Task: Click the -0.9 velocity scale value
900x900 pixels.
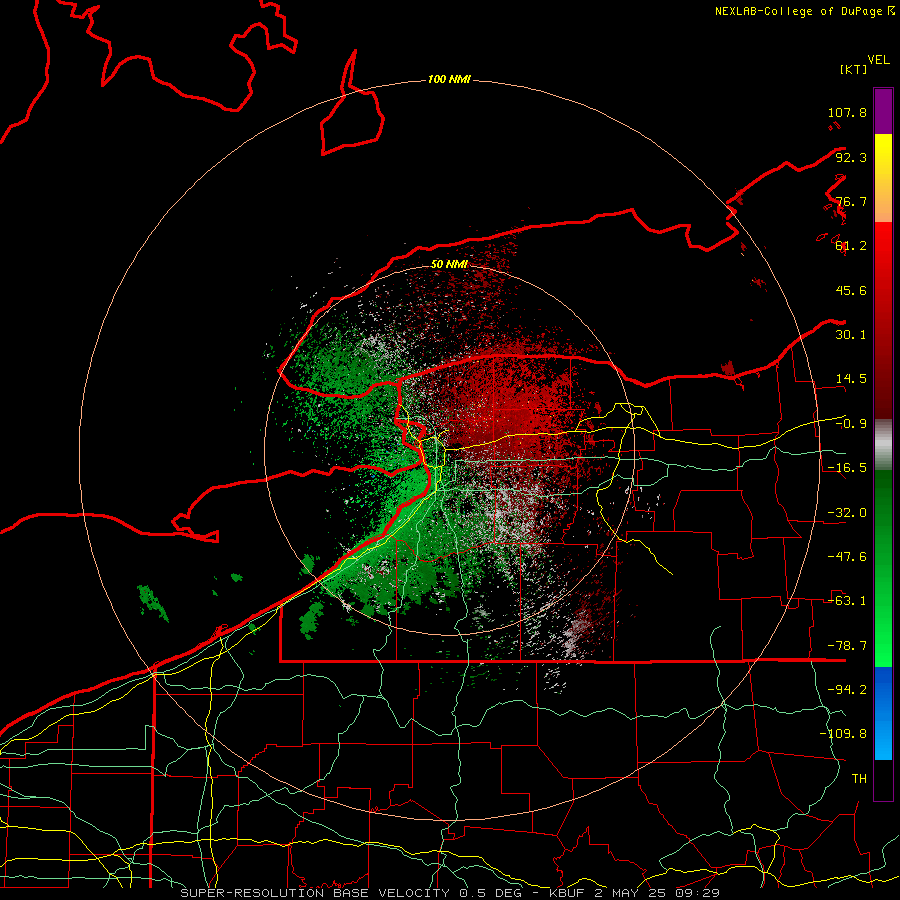Action: point(851,424)
